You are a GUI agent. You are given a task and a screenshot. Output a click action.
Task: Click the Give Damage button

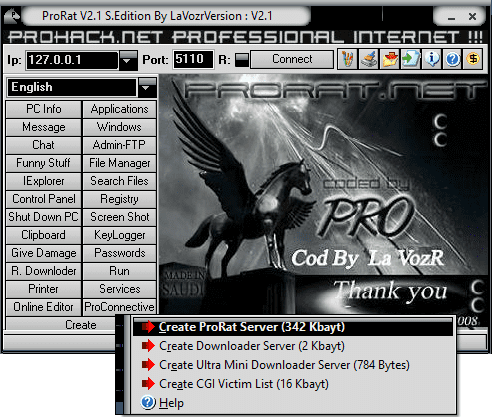(44, 253)
